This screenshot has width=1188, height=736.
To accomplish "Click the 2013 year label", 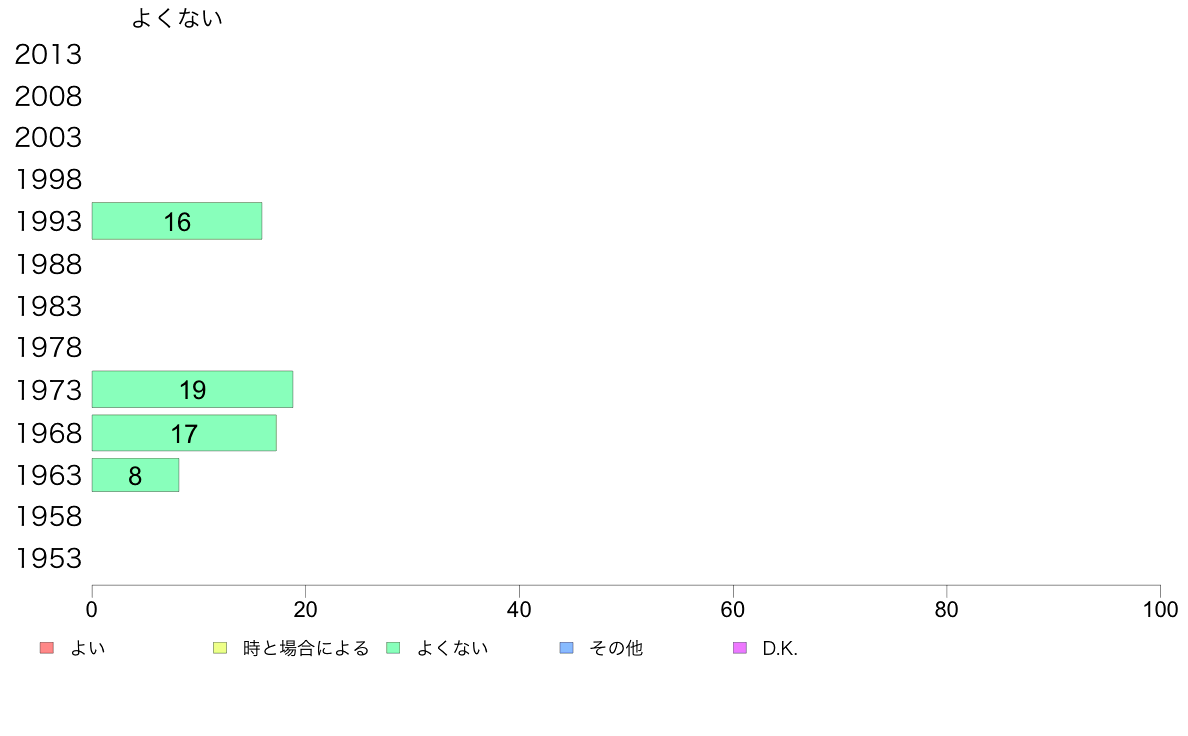I will click(x=48, y=55).
